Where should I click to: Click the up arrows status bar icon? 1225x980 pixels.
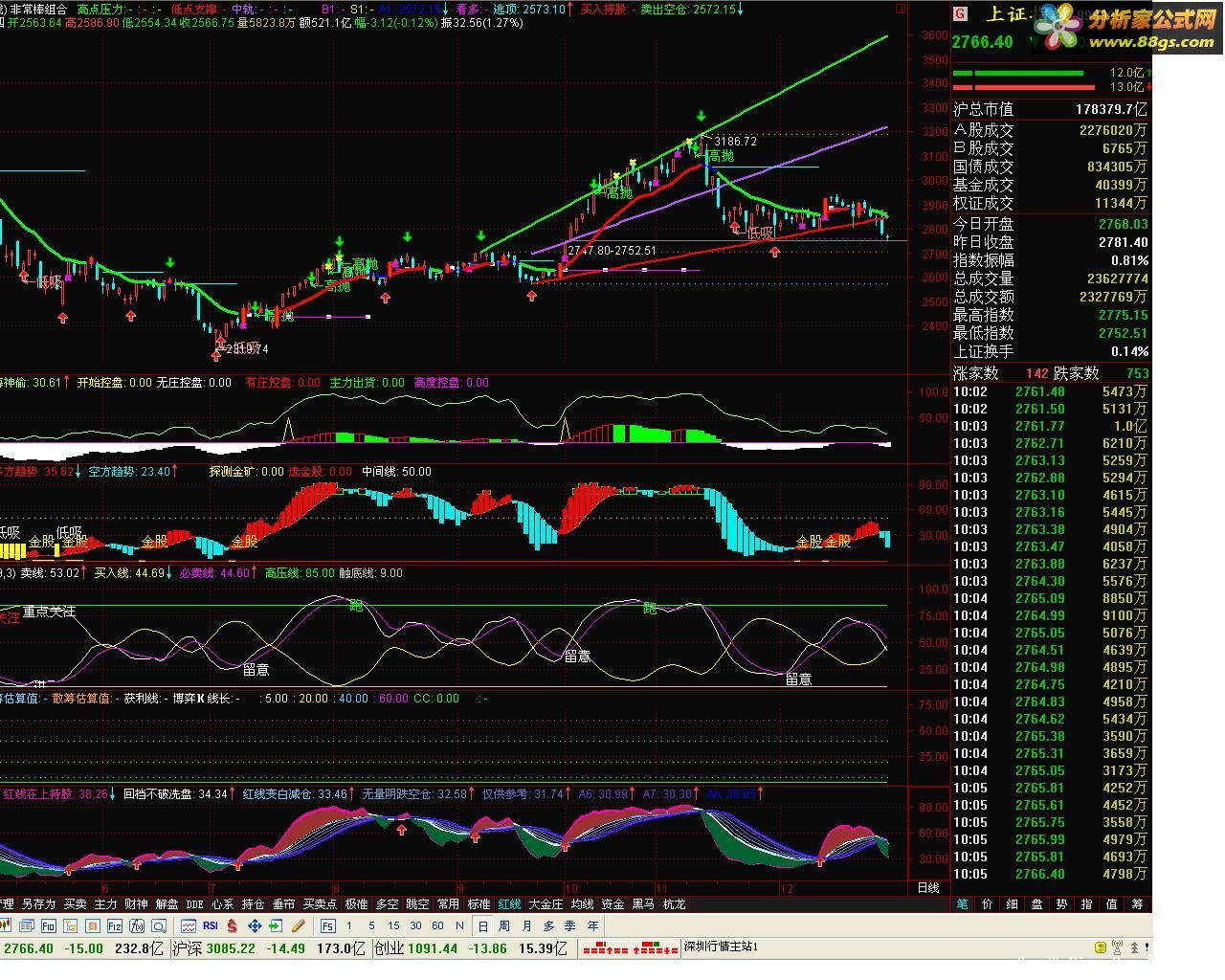coord(1135,947)
